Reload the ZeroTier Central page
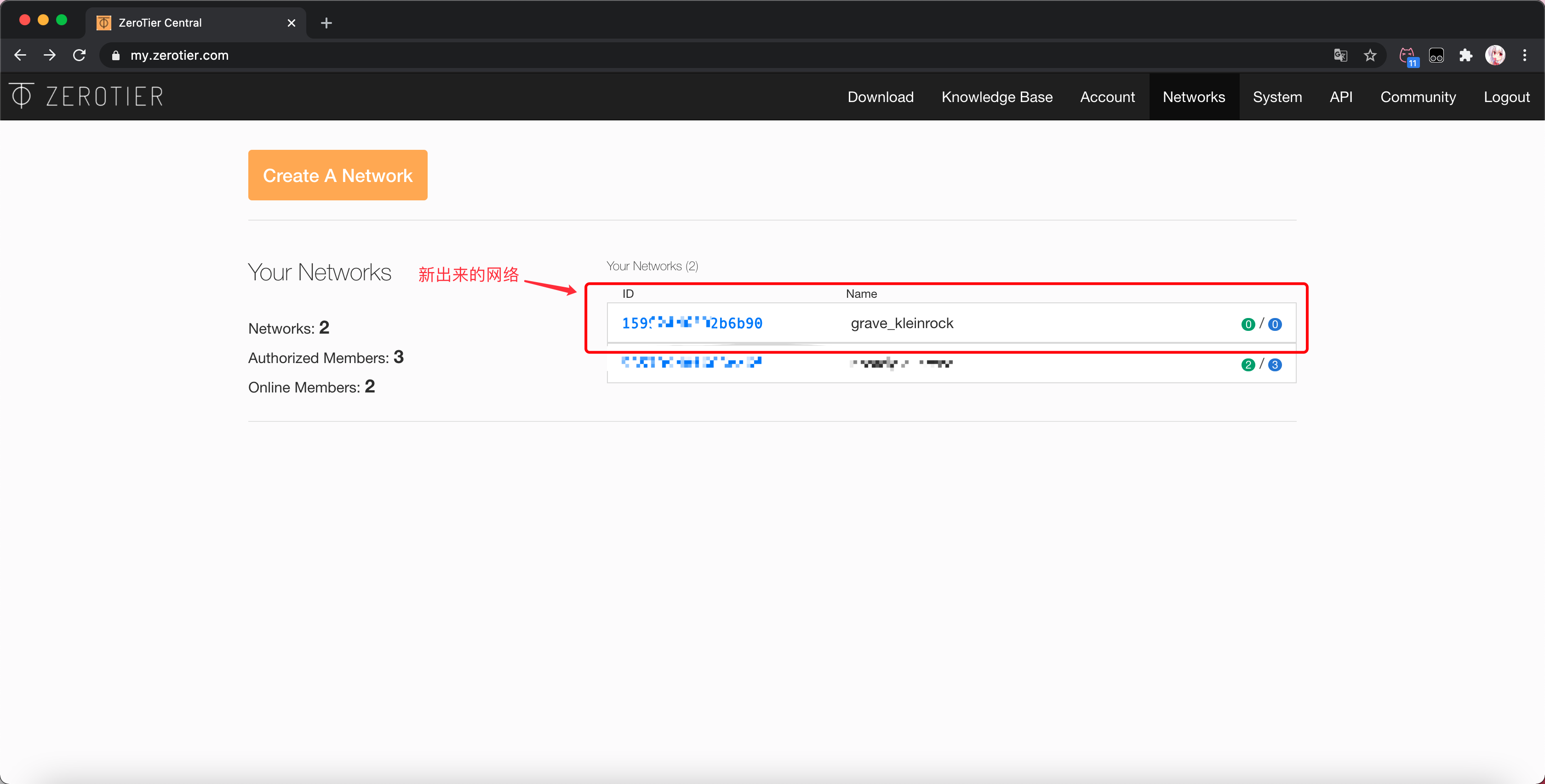Screen dimensions: 1545x784 79,55
